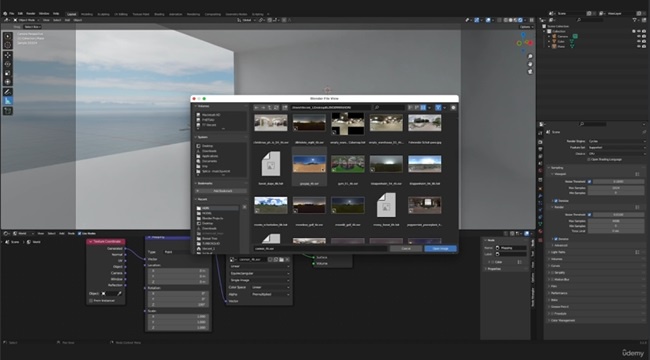The image size is (650, 360).
Task: Adjust Viewport Max Samples field
Action: (x=616, y=188)
